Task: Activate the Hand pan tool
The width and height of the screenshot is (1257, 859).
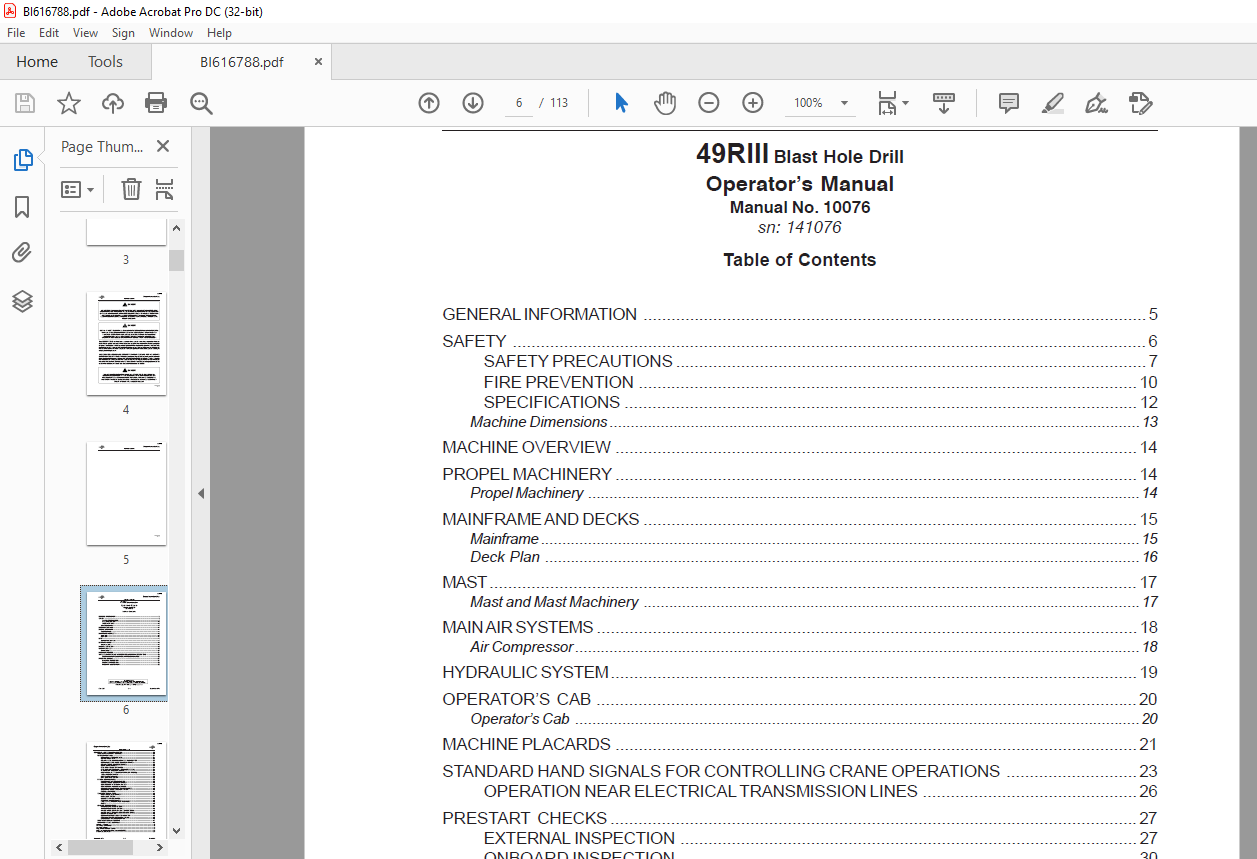Action: (665, 103)
